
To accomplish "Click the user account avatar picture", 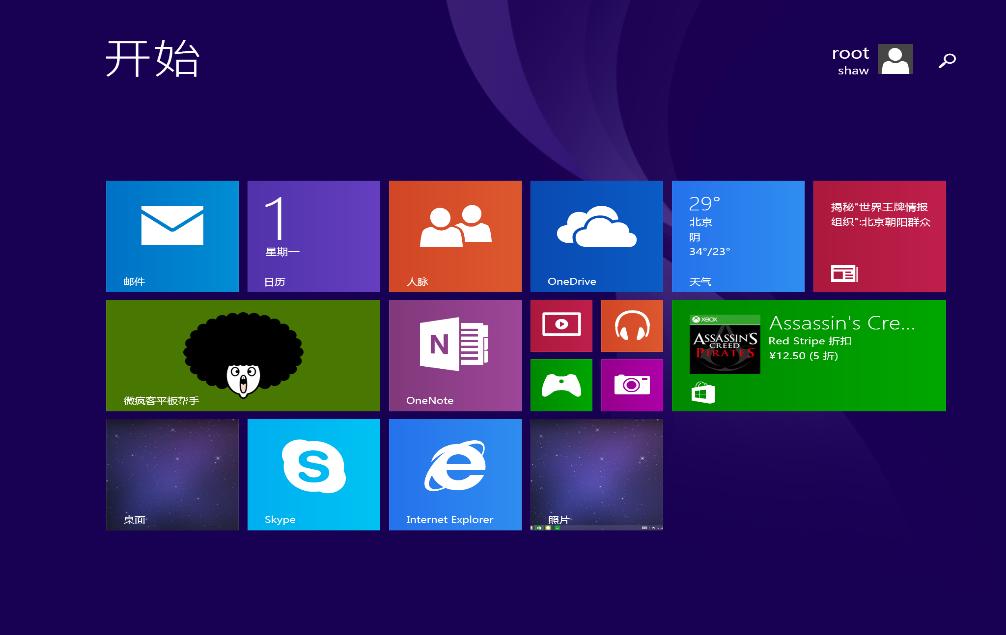I will (896, 59).
